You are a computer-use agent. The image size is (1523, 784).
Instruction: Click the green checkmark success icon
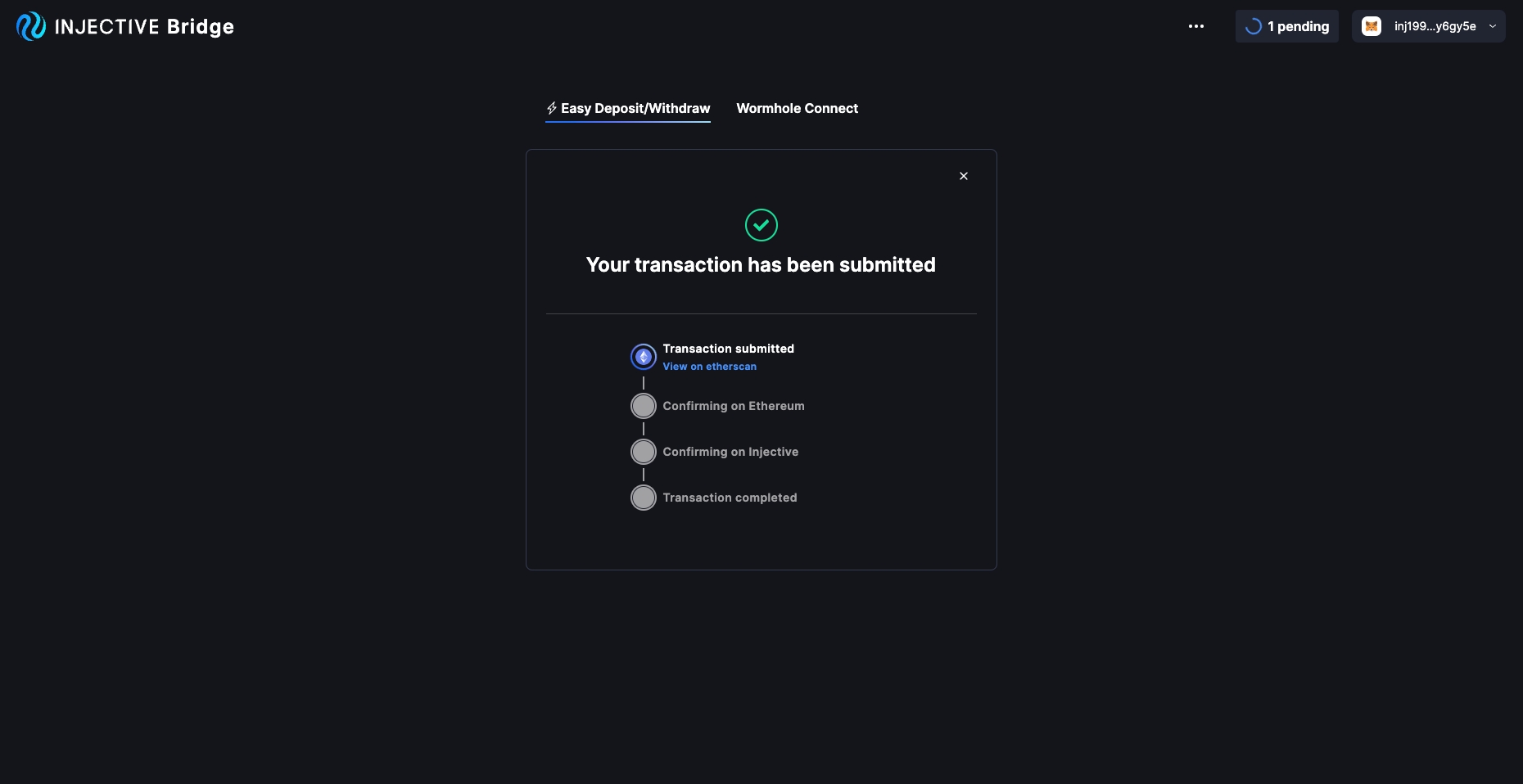tap(761, 225)
